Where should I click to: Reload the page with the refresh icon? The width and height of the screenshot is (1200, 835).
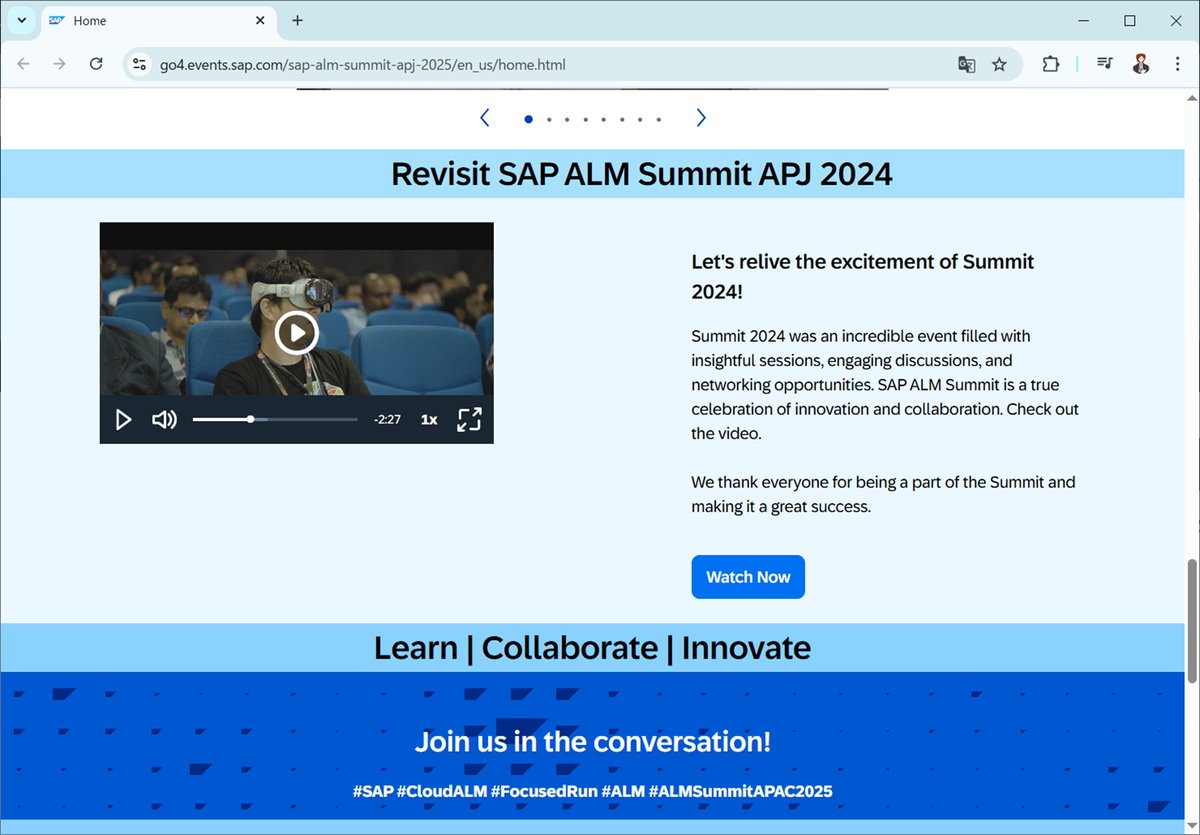click(x=96, y=64)
